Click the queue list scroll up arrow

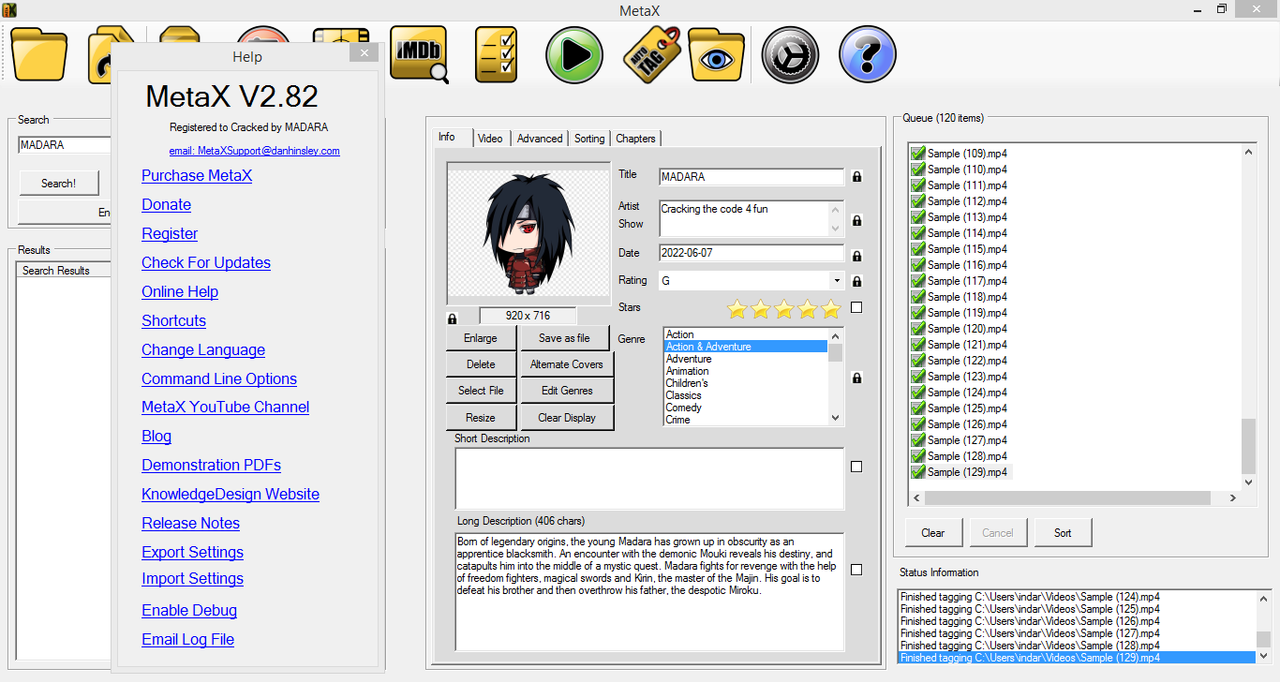click(1248, 152)
